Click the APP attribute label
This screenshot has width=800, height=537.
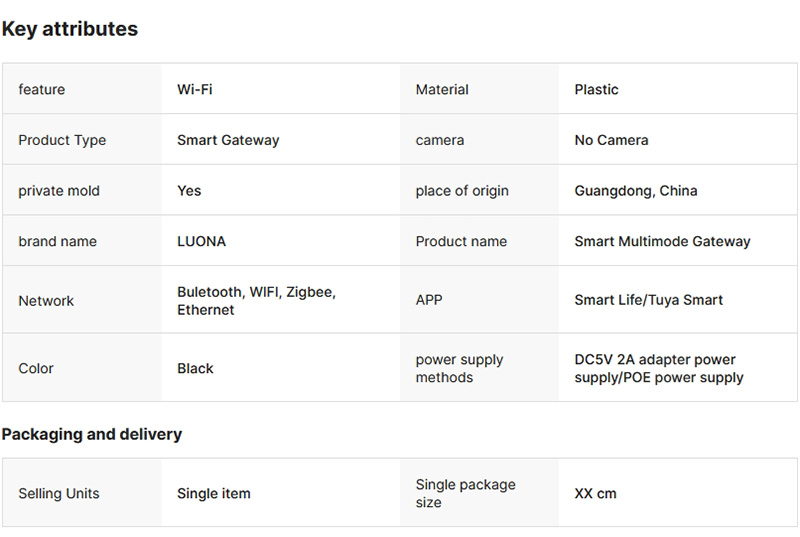[x=429, y=299]
